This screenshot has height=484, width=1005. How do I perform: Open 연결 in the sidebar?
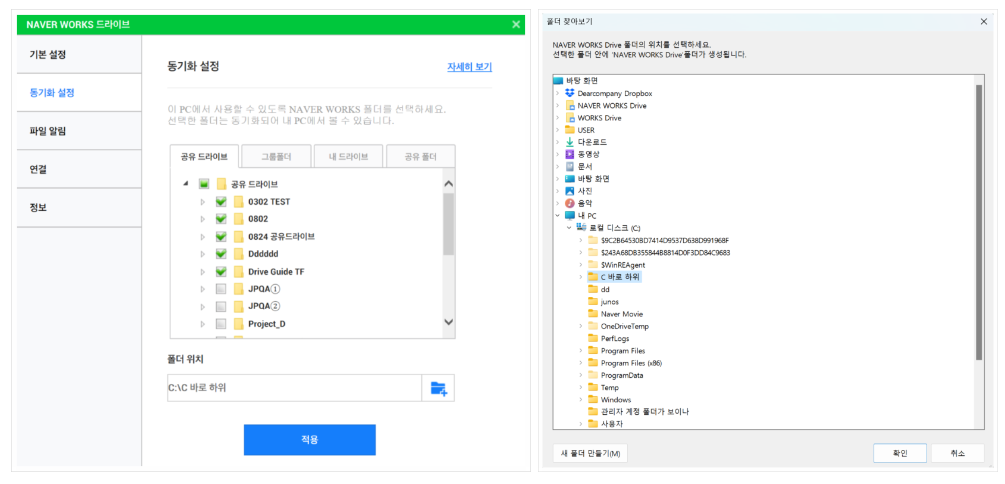pos(79,170)
